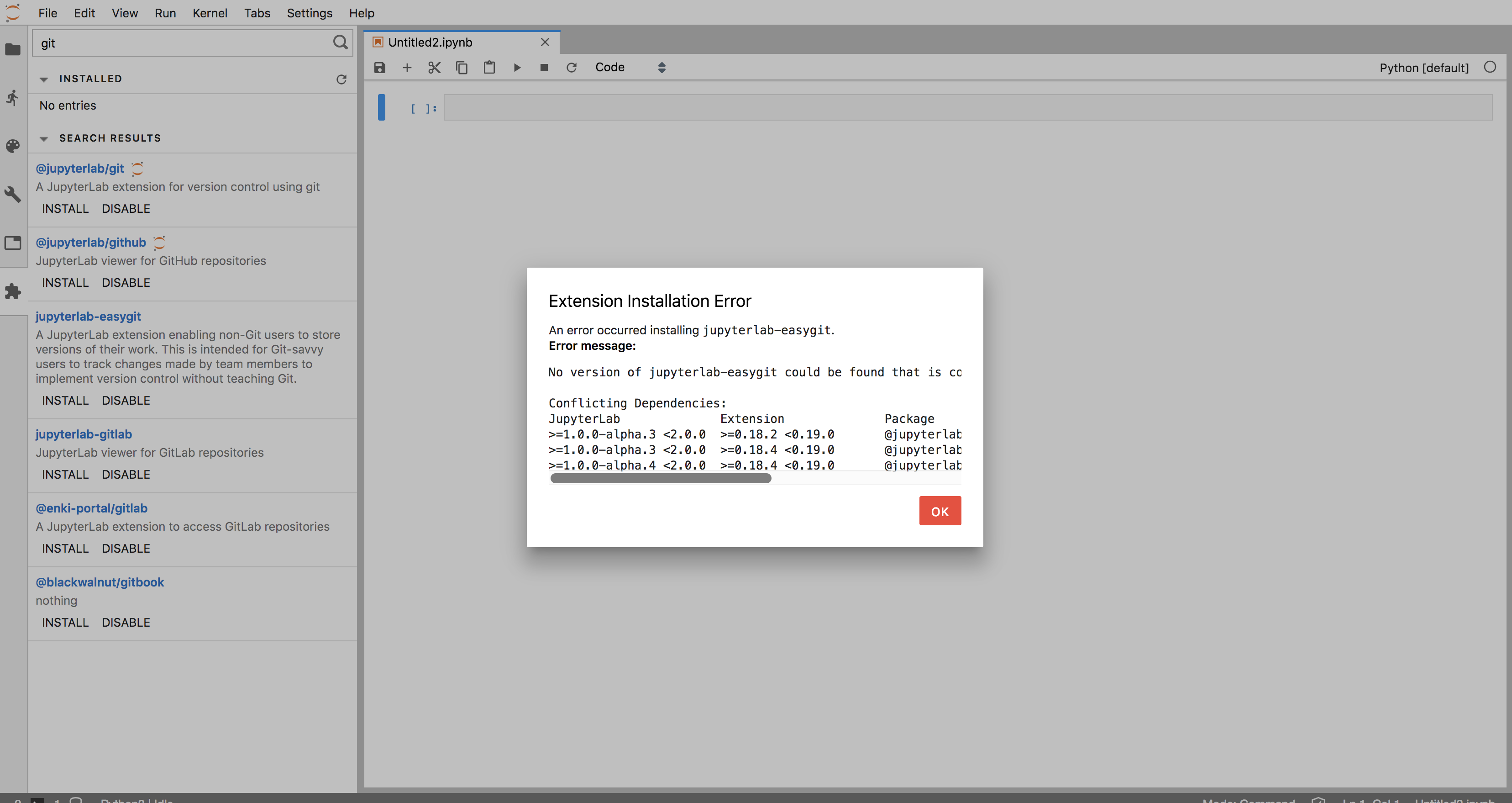1512x803 pixels.
Task: Collapse the SEARCH RESULTS section
Action: 43,139
